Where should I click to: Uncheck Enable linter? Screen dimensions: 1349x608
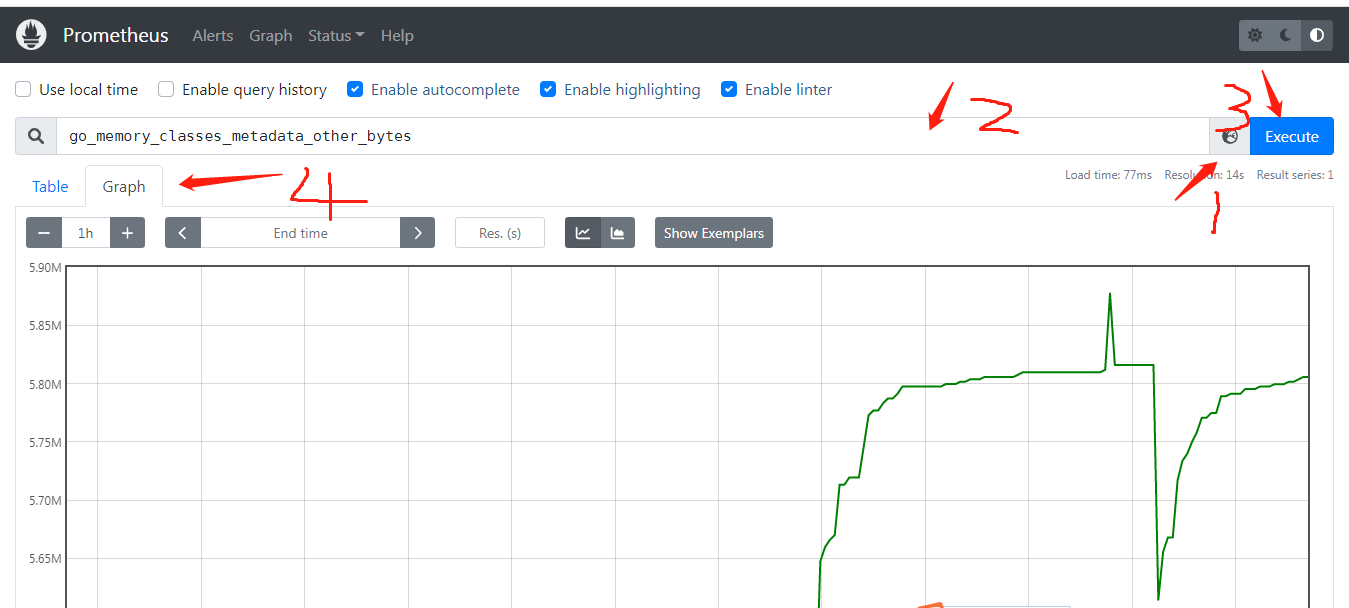[729, 89]
